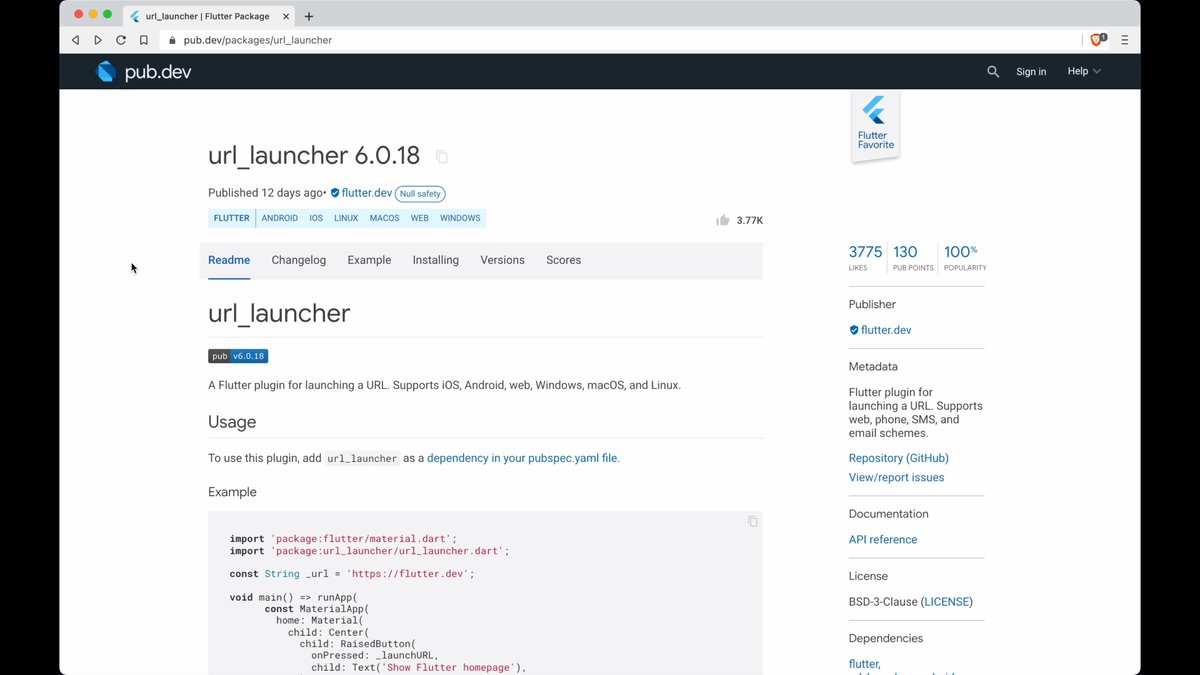1200x675 pixels.
Task: Click the Flutter Favorite badge
Action: (x=875, y=126)
